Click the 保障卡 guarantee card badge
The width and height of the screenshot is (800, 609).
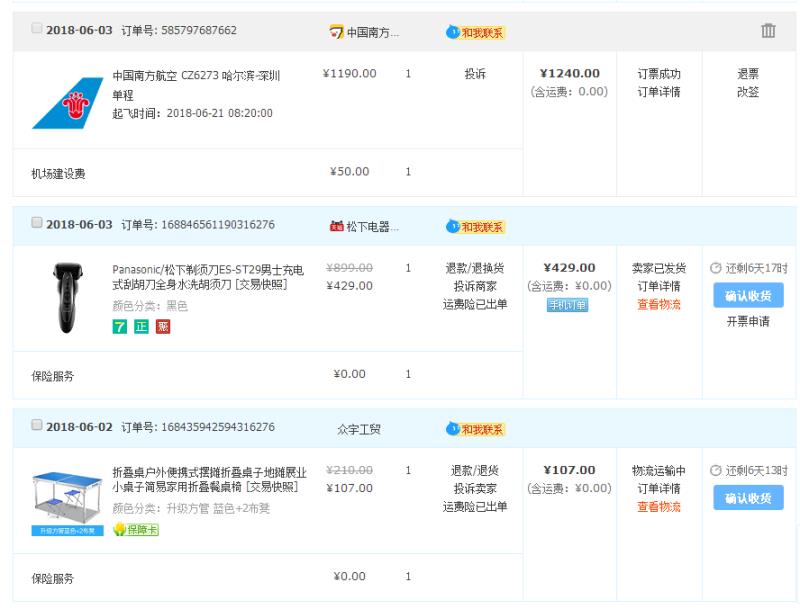pyautogui.click(x=136, y=529)
